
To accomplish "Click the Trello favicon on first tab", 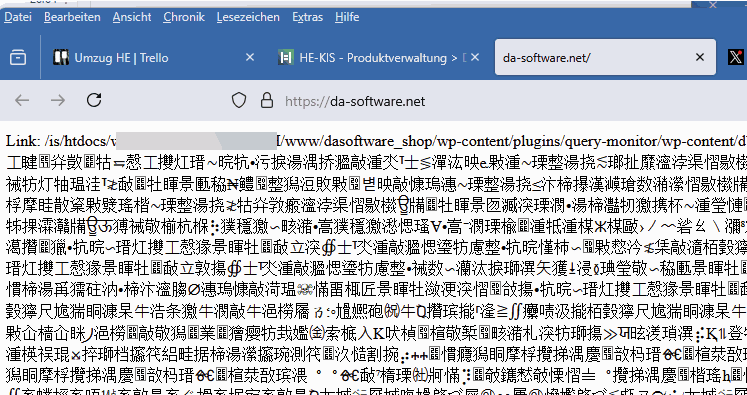I will pos(61,58).
